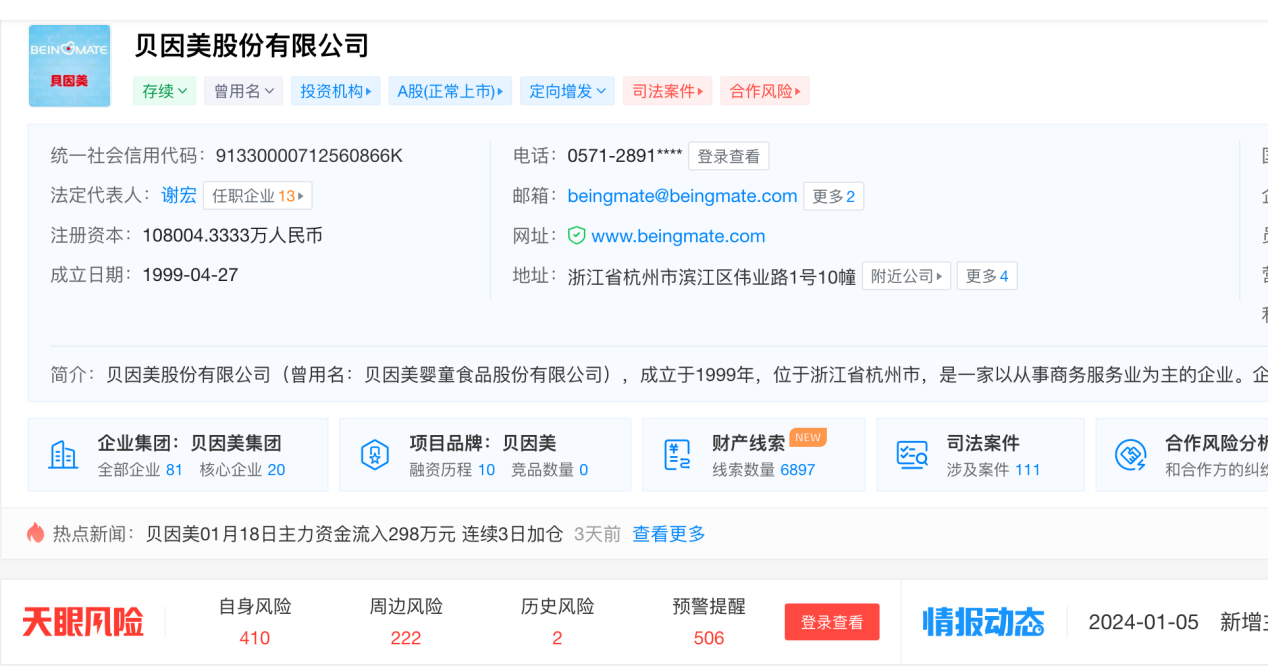The image size is (1268, 666).
Task: Click the 合作风险分析 handshake icon
Action: point(1131,455)
